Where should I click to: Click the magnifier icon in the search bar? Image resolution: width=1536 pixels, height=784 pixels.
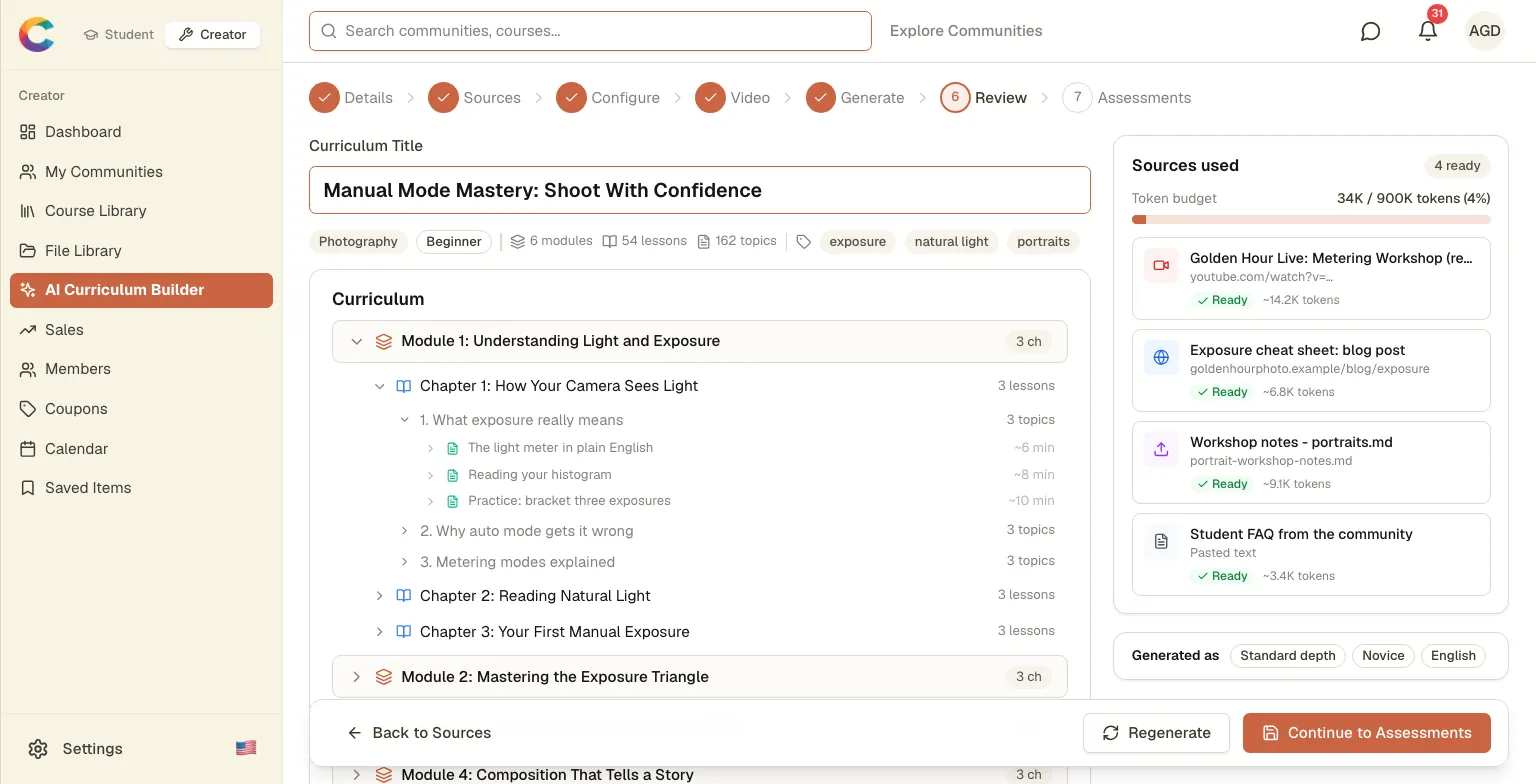click(x=328, y=31)
